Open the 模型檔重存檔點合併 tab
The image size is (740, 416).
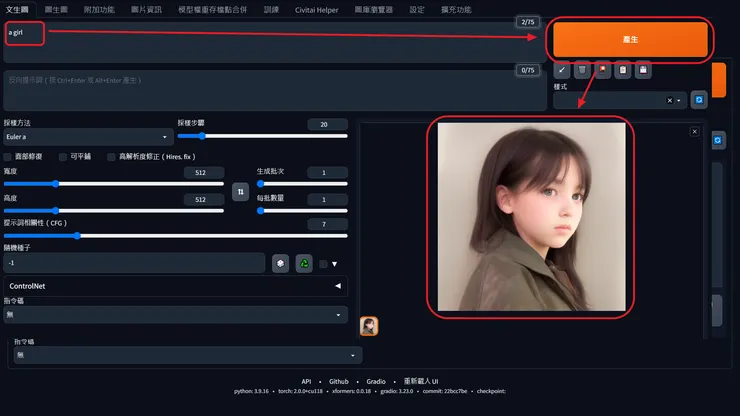coord(212,9)
